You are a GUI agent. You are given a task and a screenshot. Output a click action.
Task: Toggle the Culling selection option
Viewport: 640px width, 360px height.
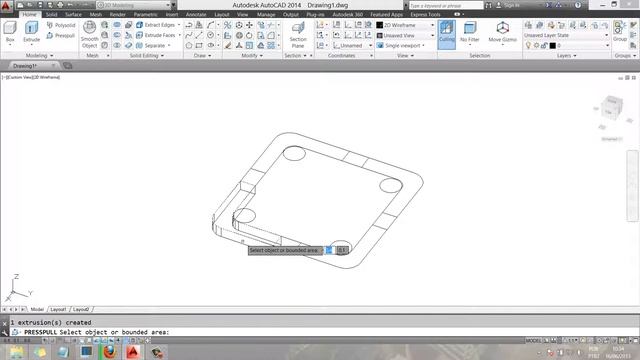[x=447, y=35]
